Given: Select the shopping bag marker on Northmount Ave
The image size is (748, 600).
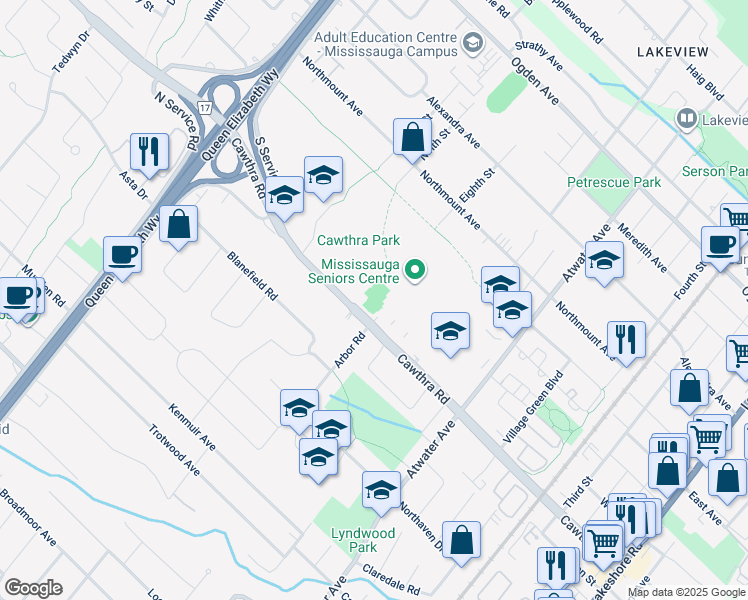Looking at the screenshot, I should click(x=413, y=137).
